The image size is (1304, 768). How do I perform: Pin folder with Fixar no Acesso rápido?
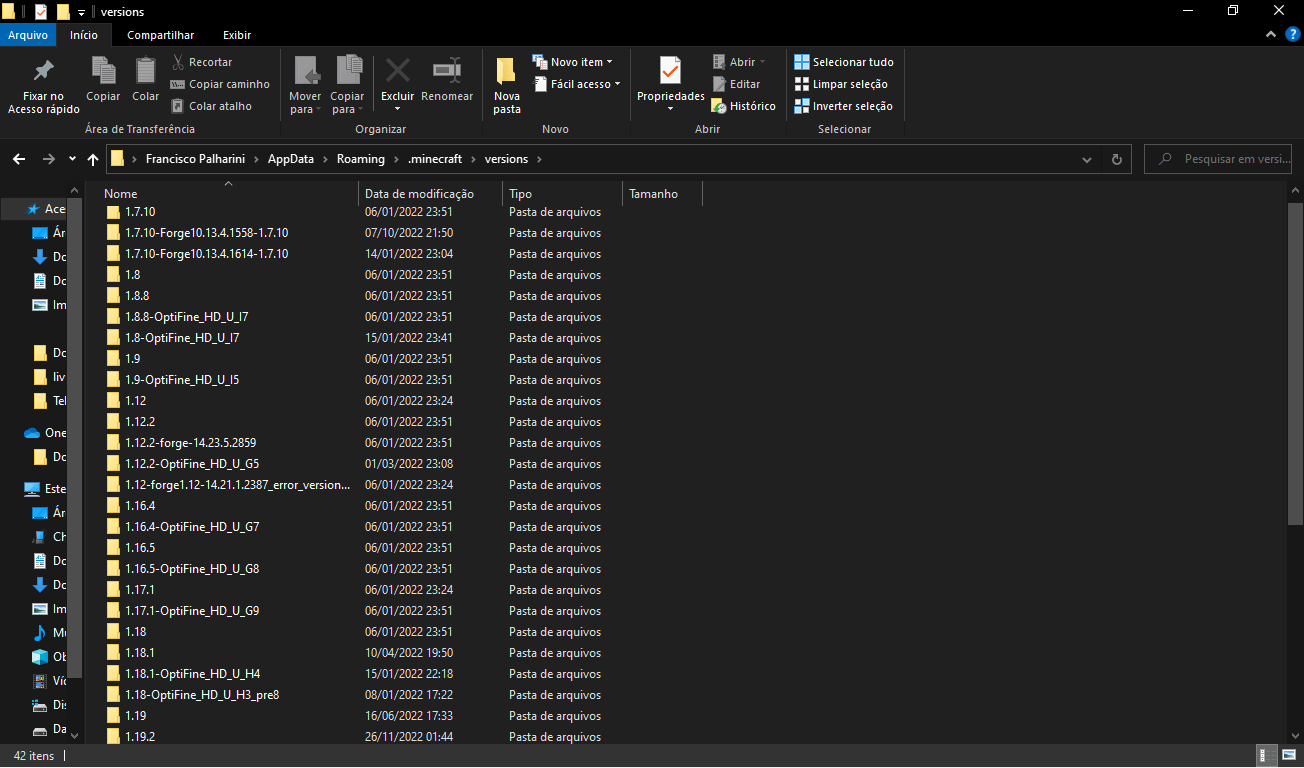[x=43, y=86]
